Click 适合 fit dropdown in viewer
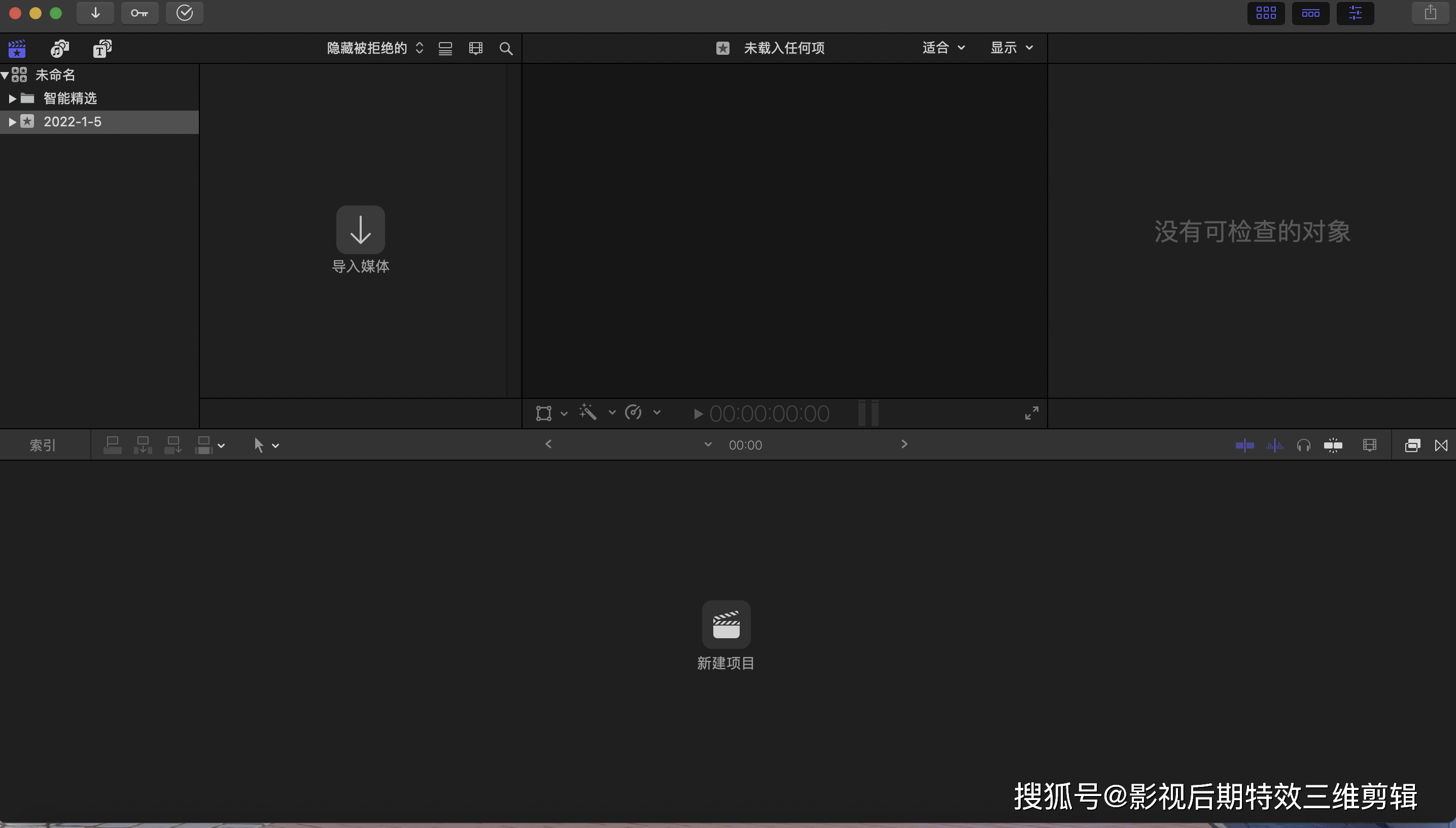The image size is (1456, 828). tap(941, 47)
